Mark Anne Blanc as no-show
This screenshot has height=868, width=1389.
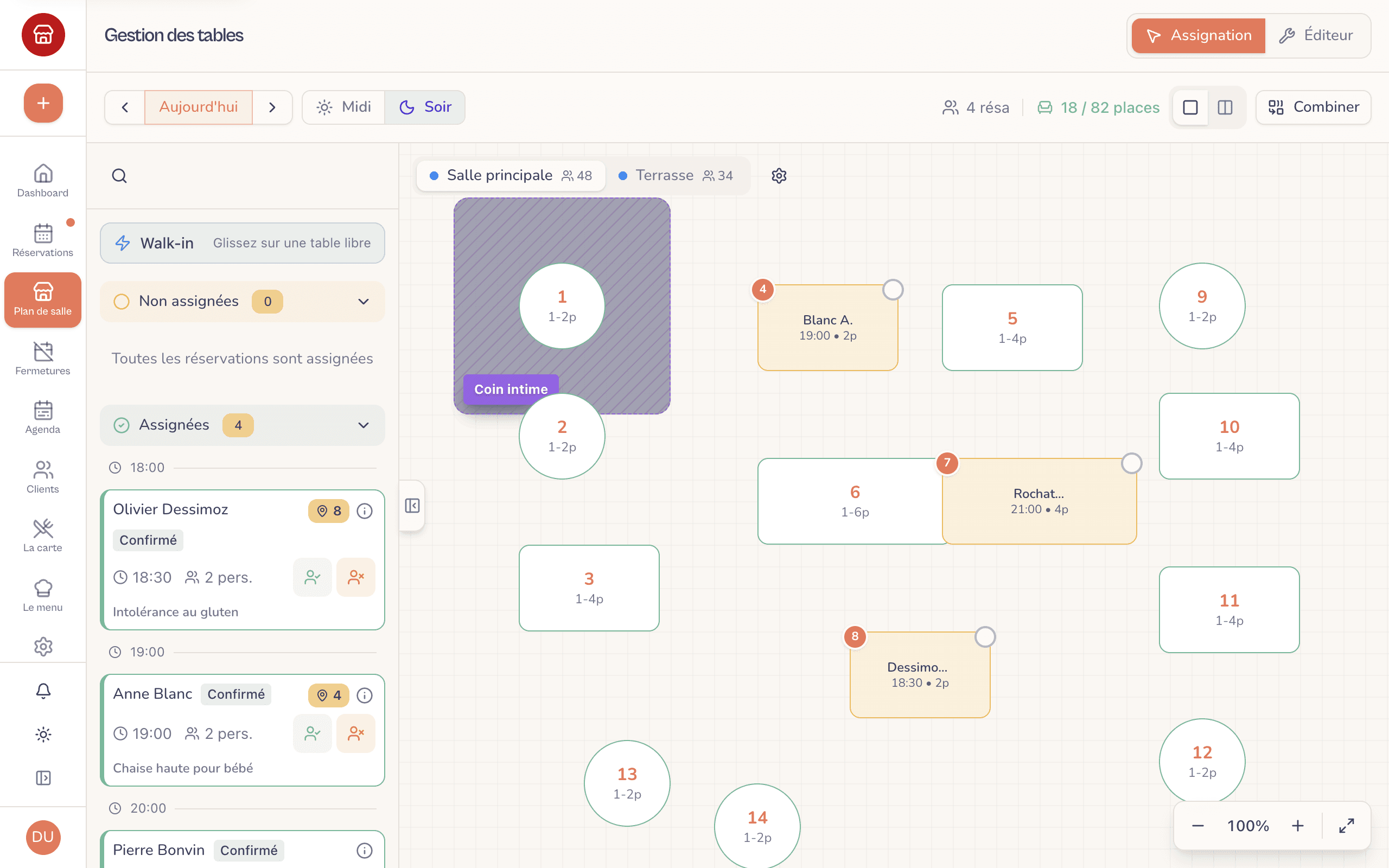pyautogui.click(x=356, y=733)
